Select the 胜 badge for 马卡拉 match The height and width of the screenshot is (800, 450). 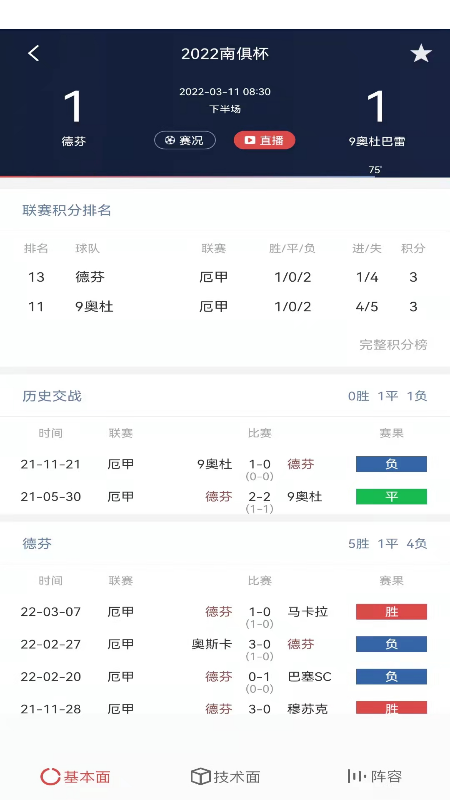(x=391, y=612)
